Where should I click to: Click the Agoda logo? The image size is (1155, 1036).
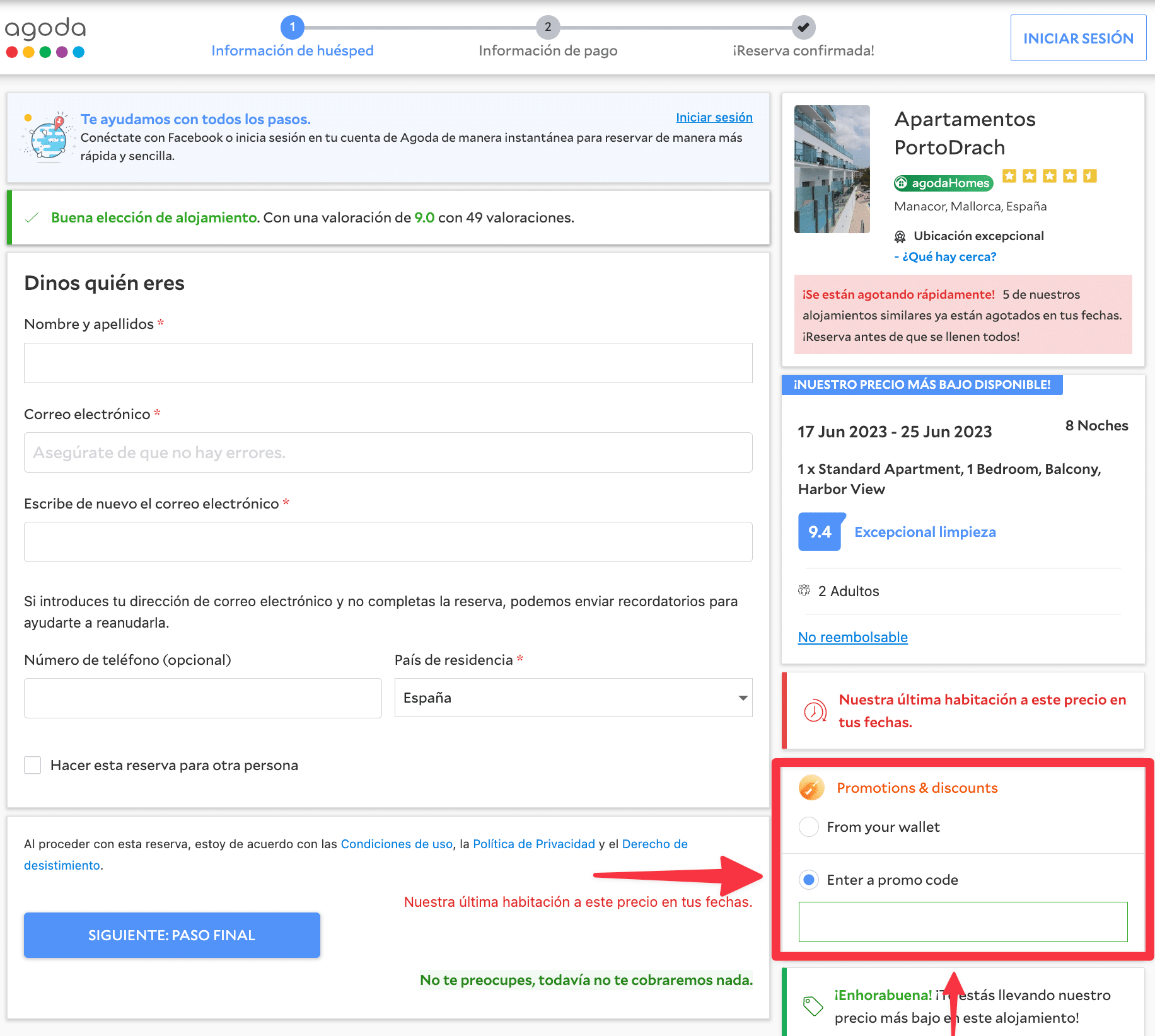[45, 38]
